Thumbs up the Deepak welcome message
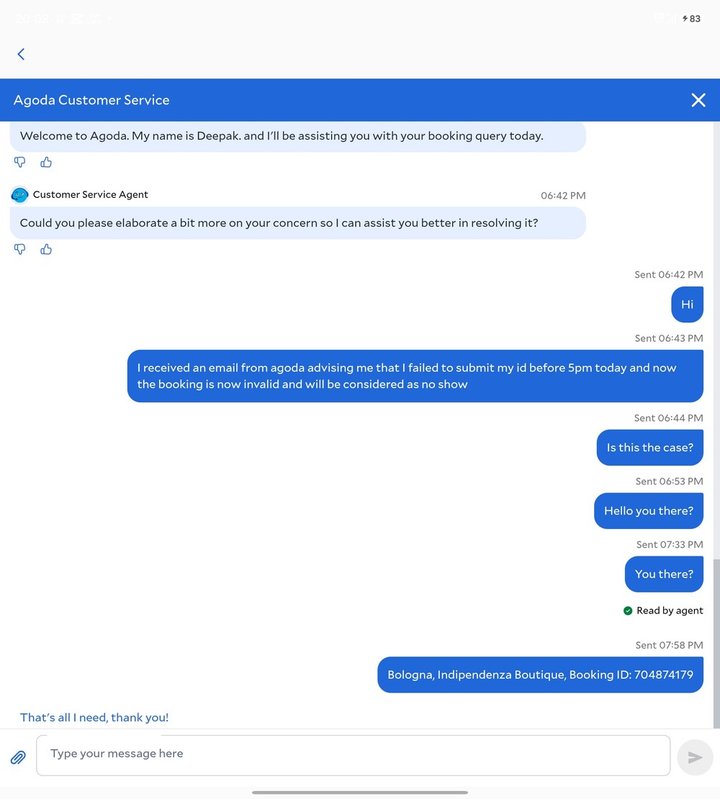 pos(46,162)
